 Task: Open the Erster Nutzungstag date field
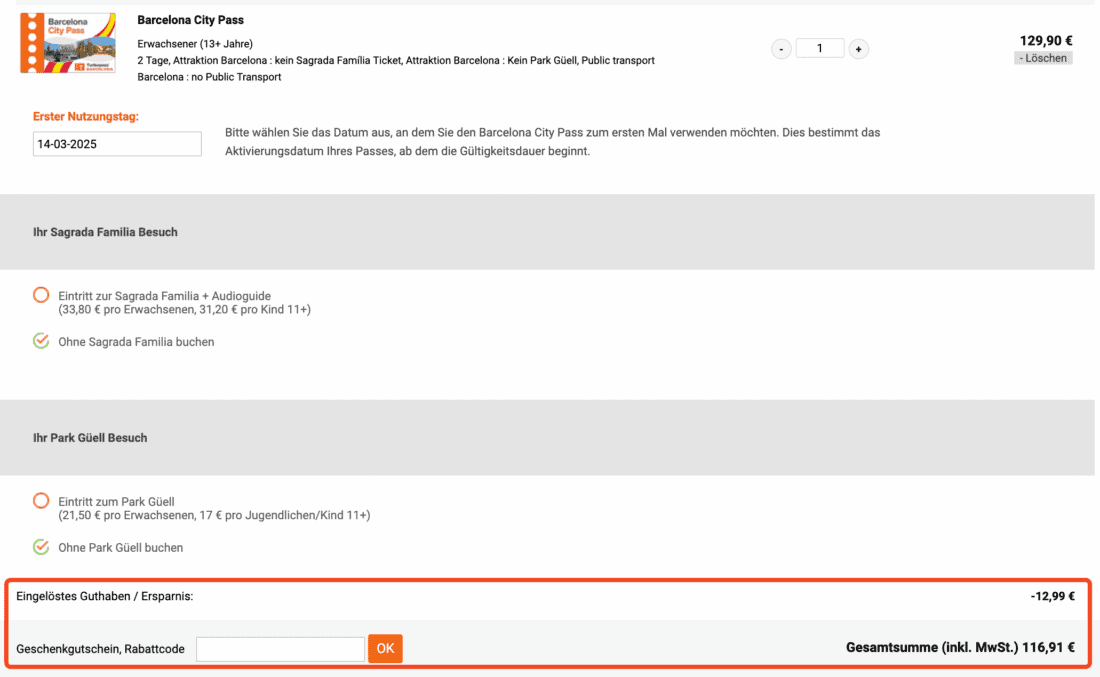click(x=117, y=144)
